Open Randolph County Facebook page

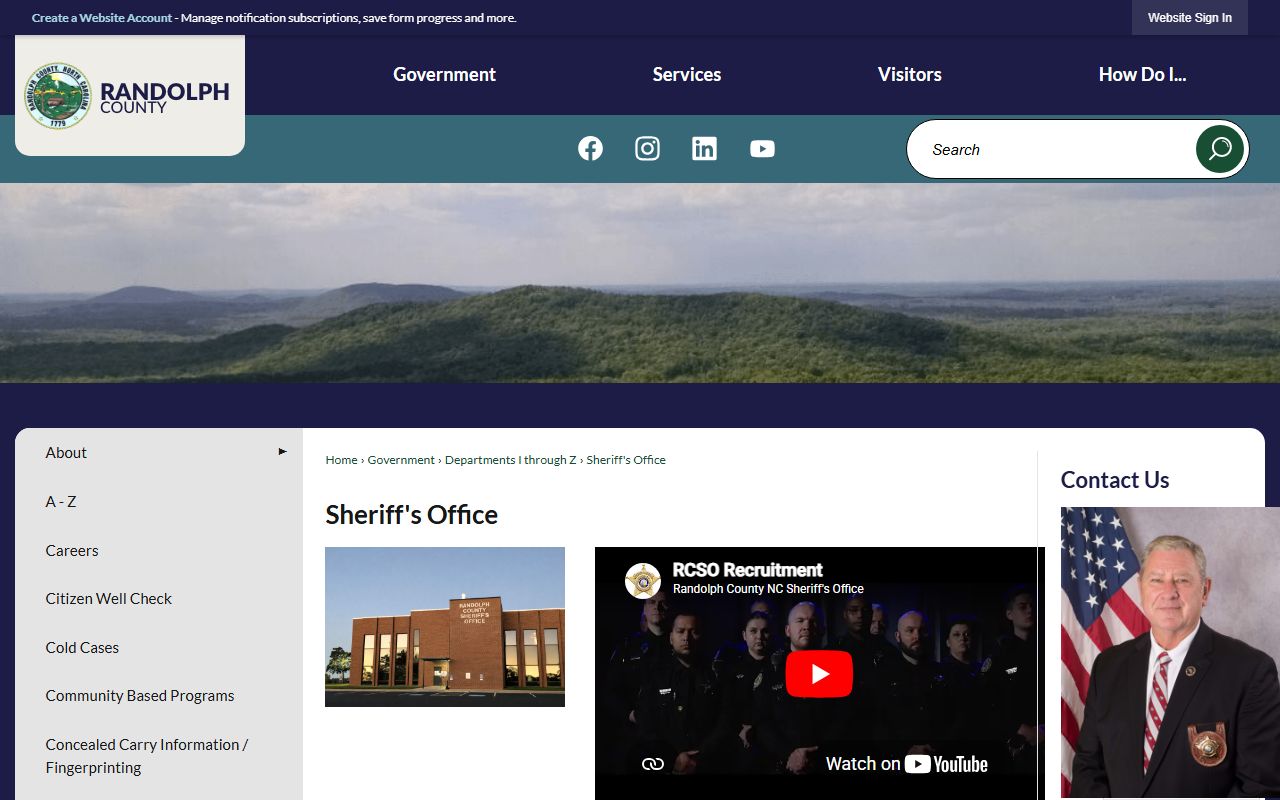point(590,149)
